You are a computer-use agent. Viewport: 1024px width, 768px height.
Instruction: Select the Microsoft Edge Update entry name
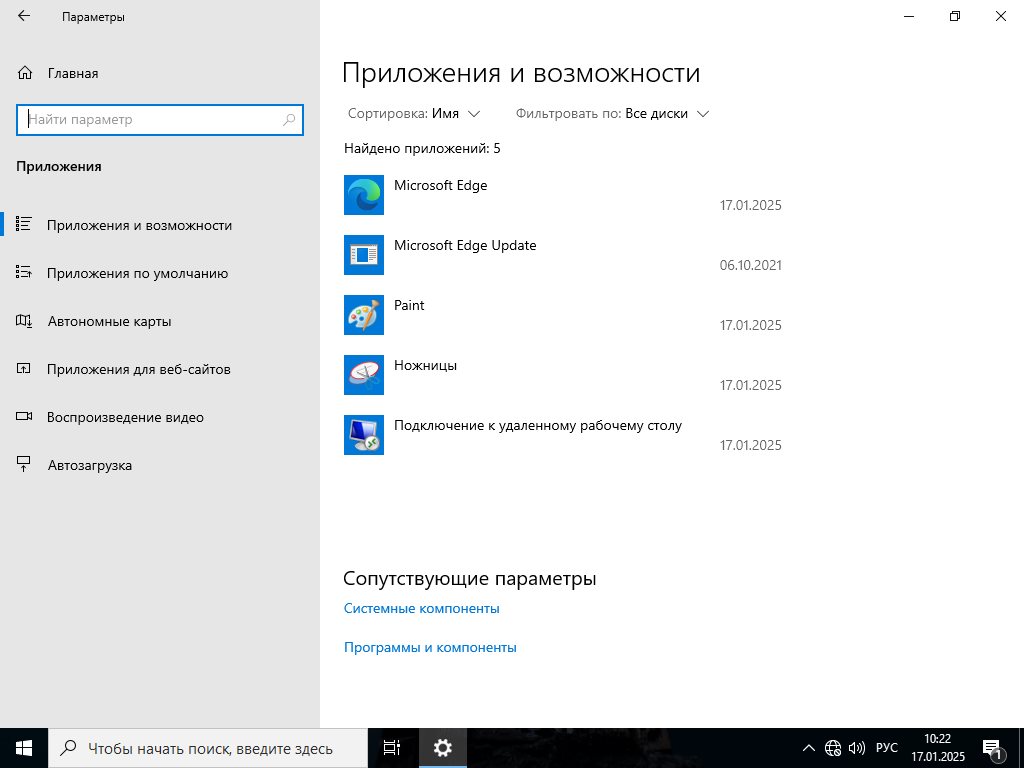[465, 245]
